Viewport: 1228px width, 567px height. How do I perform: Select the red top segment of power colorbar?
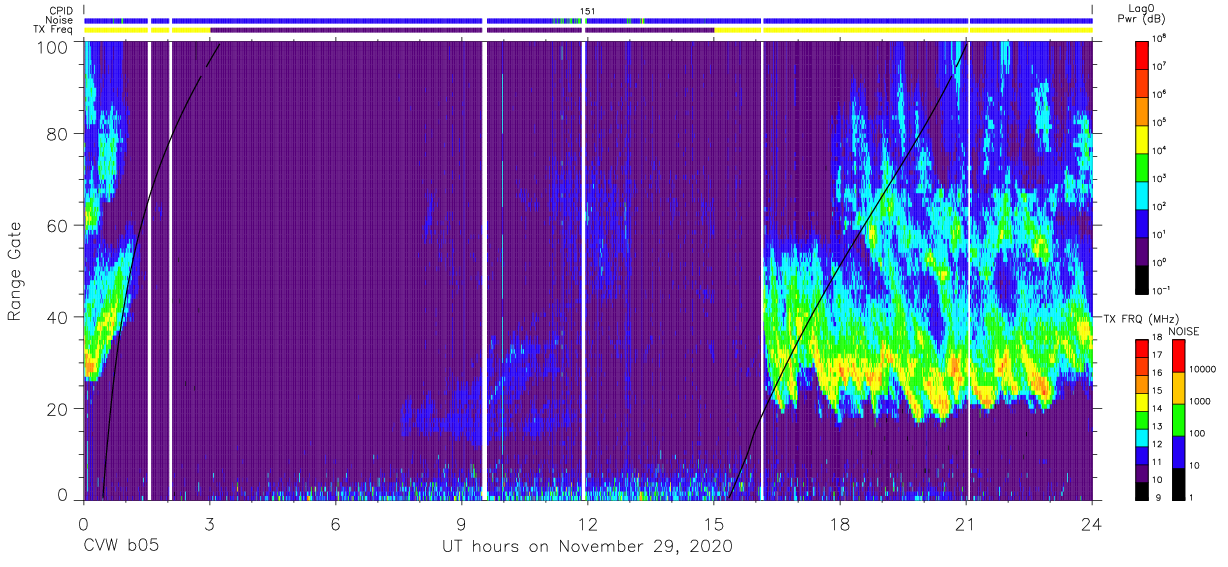coord(1143,54)
